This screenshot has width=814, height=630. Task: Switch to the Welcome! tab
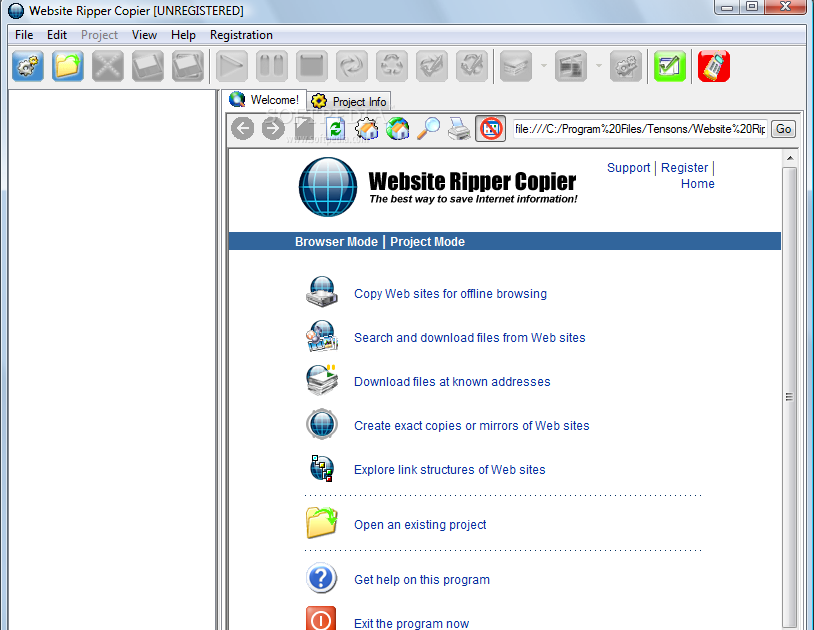tap(265, 100)
